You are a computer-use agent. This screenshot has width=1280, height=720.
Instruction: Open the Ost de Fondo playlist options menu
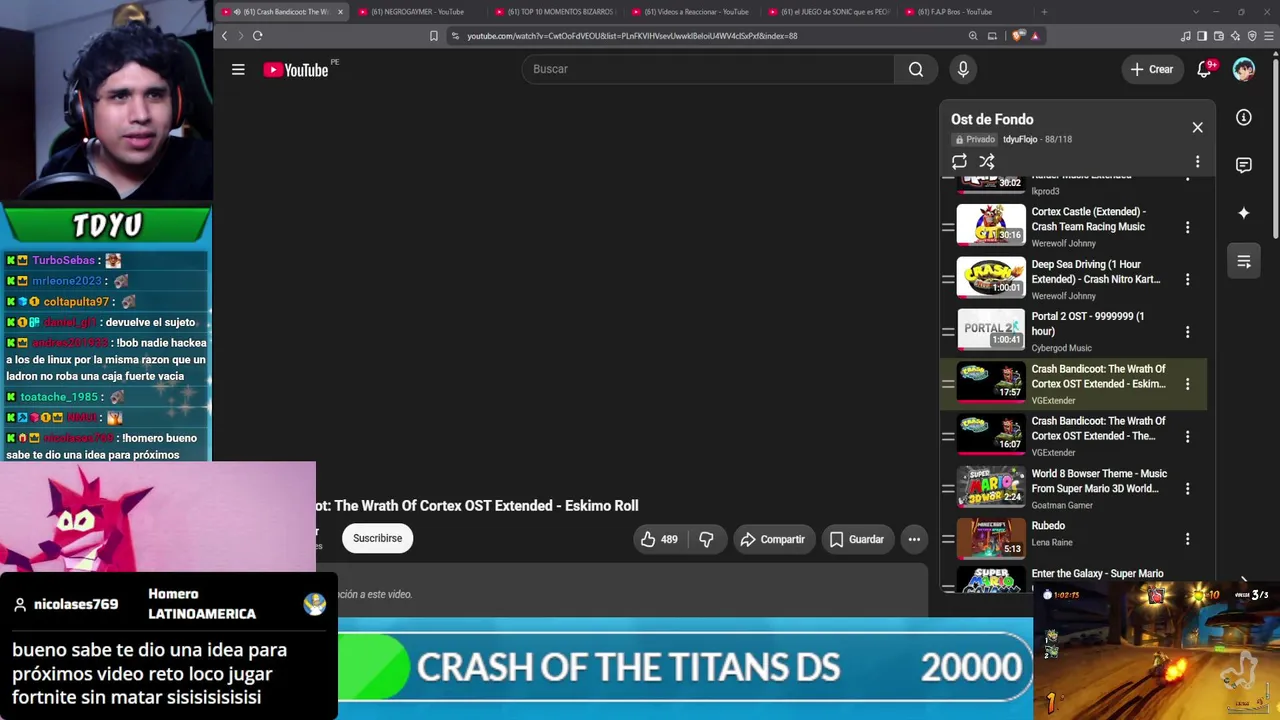[x=1197, y=162]
